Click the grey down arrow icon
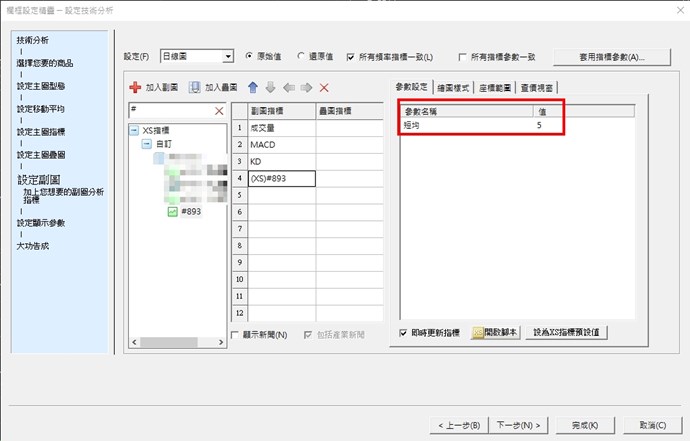The width and height of the screenshot is (690, 441). (270, 88)
